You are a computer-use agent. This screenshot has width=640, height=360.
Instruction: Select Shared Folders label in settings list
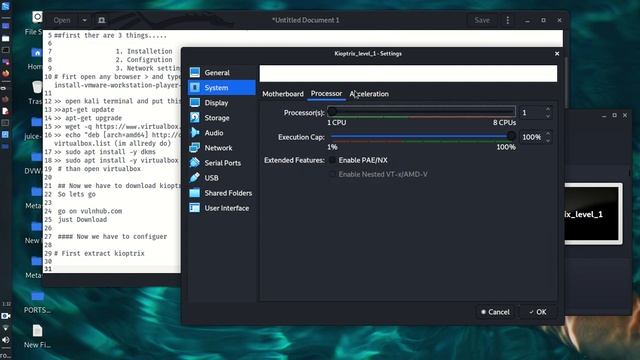[x=228, y=193]
